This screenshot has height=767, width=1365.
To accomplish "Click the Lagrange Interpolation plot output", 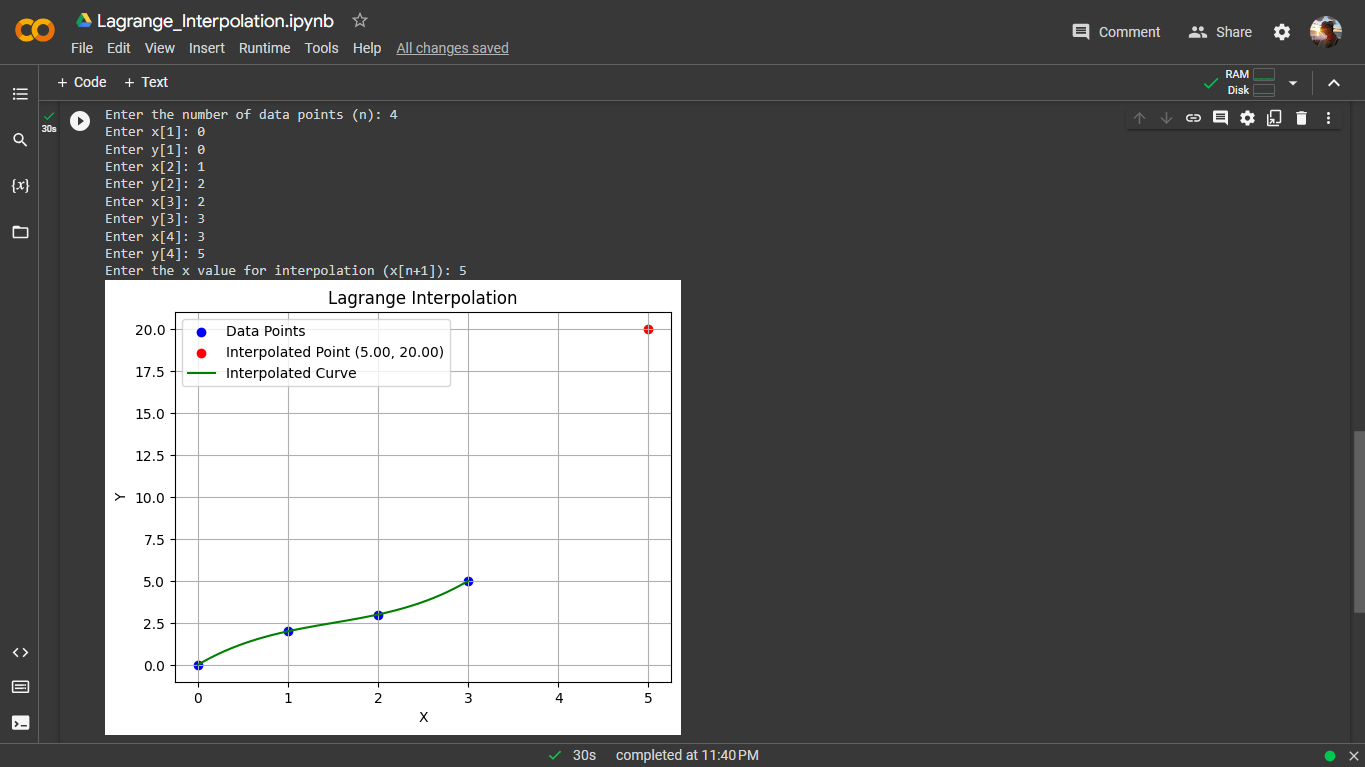I will (x=393, y=507).
